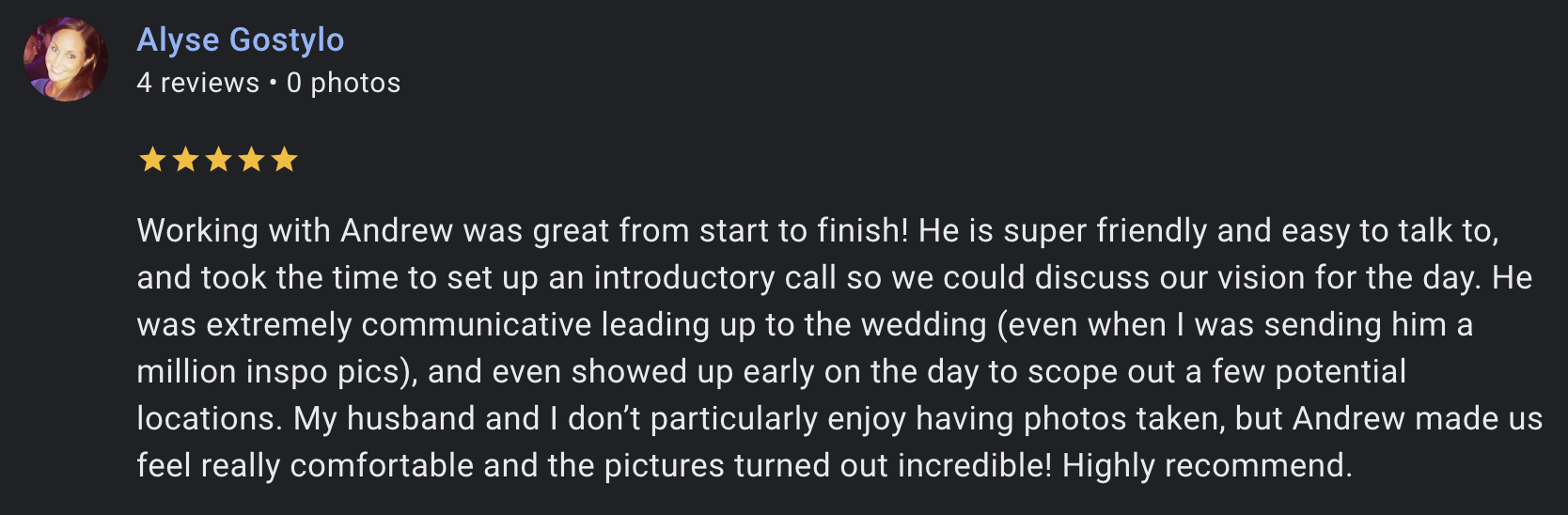Click the fourth gold star
Viewport: 1568px width, 515px height.
pyautogui.click(x=251, y=160)
